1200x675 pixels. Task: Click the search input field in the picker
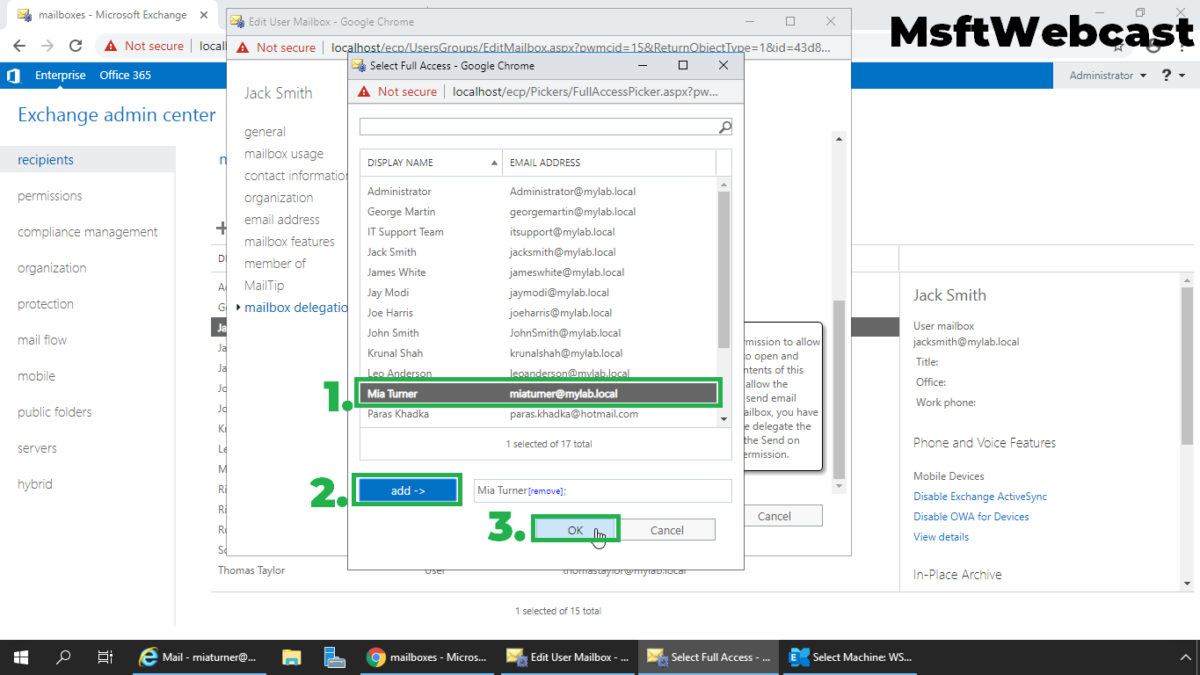pos(540,127)
